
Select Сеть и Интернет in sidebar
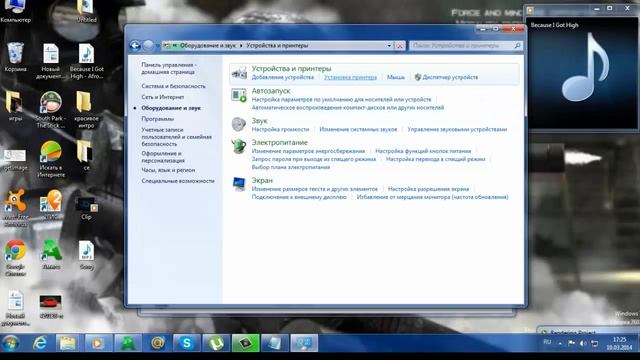tap(162, 97)
